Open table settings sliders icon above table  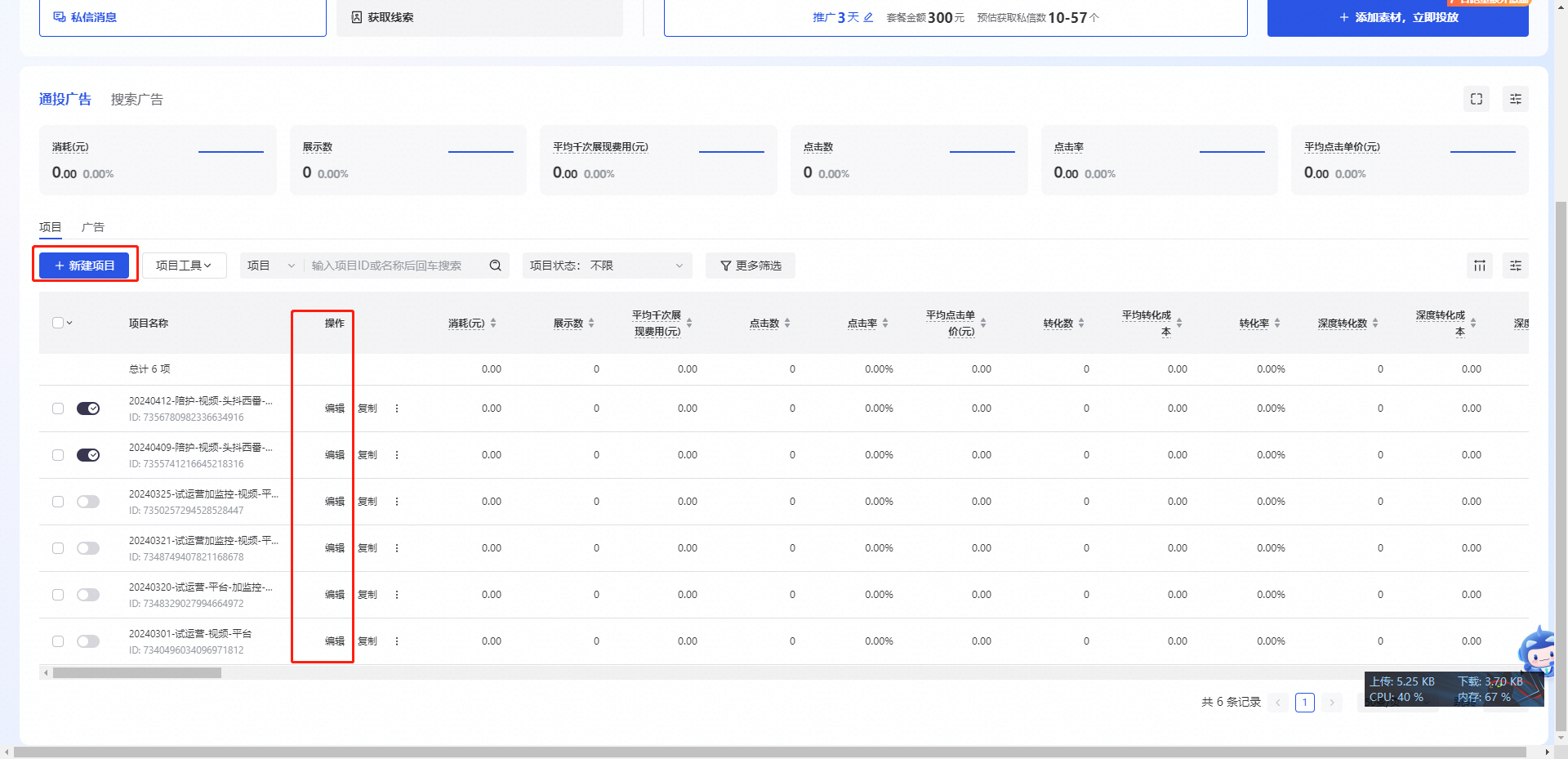(x=1516, y=266)
